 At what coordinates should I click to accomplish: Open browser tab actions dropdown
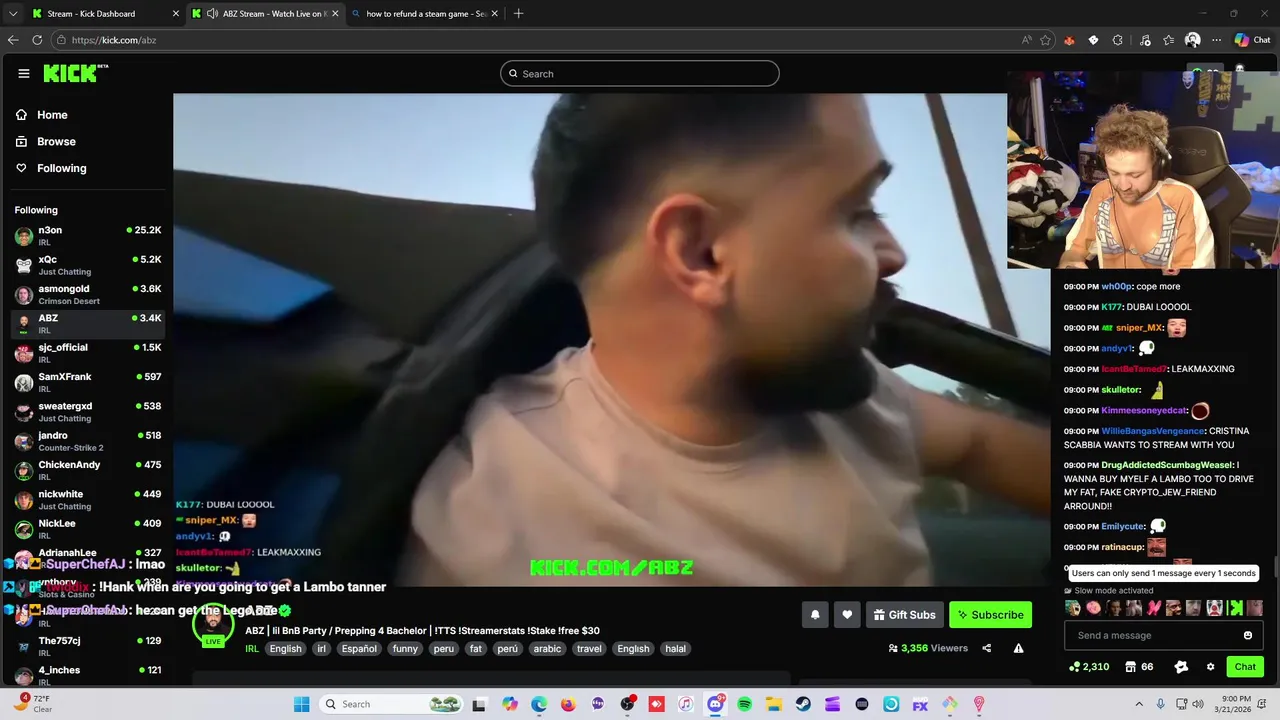13,14
